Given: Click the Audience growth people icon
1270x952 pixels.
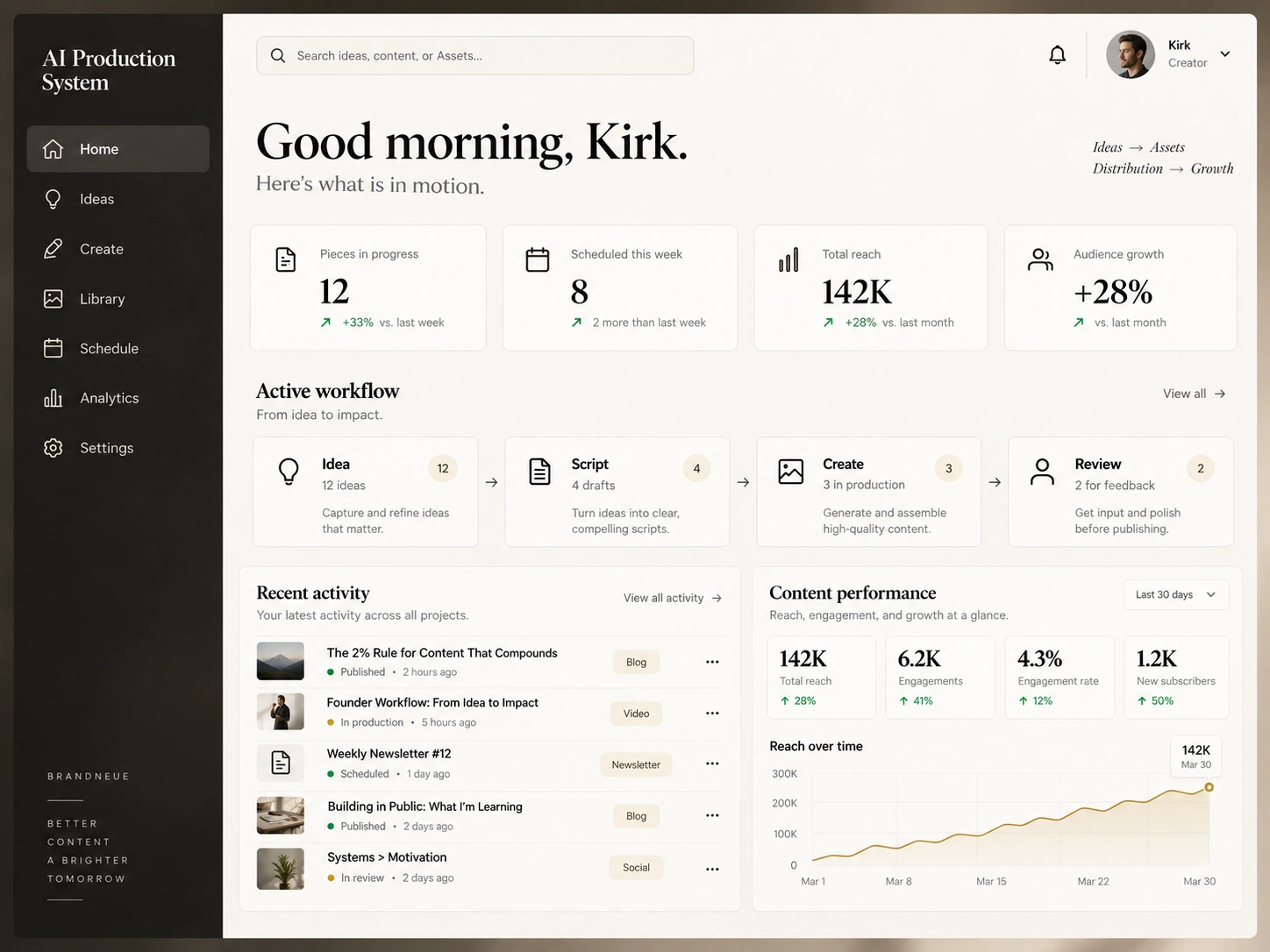Looking at the screenshot, I should (x=1040, y=259).
